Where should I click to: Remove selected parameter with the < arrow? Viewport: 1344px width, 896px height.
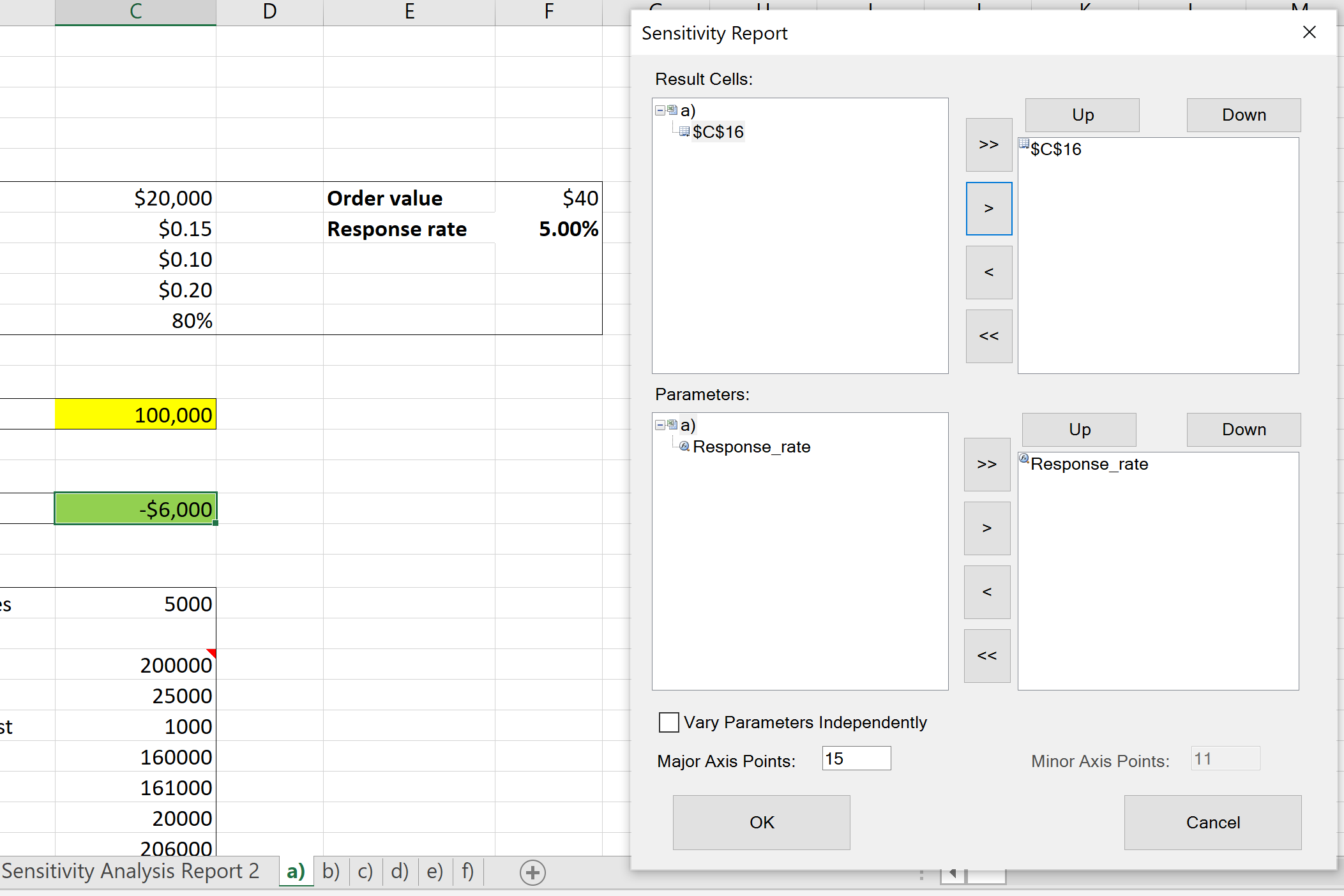986,592
